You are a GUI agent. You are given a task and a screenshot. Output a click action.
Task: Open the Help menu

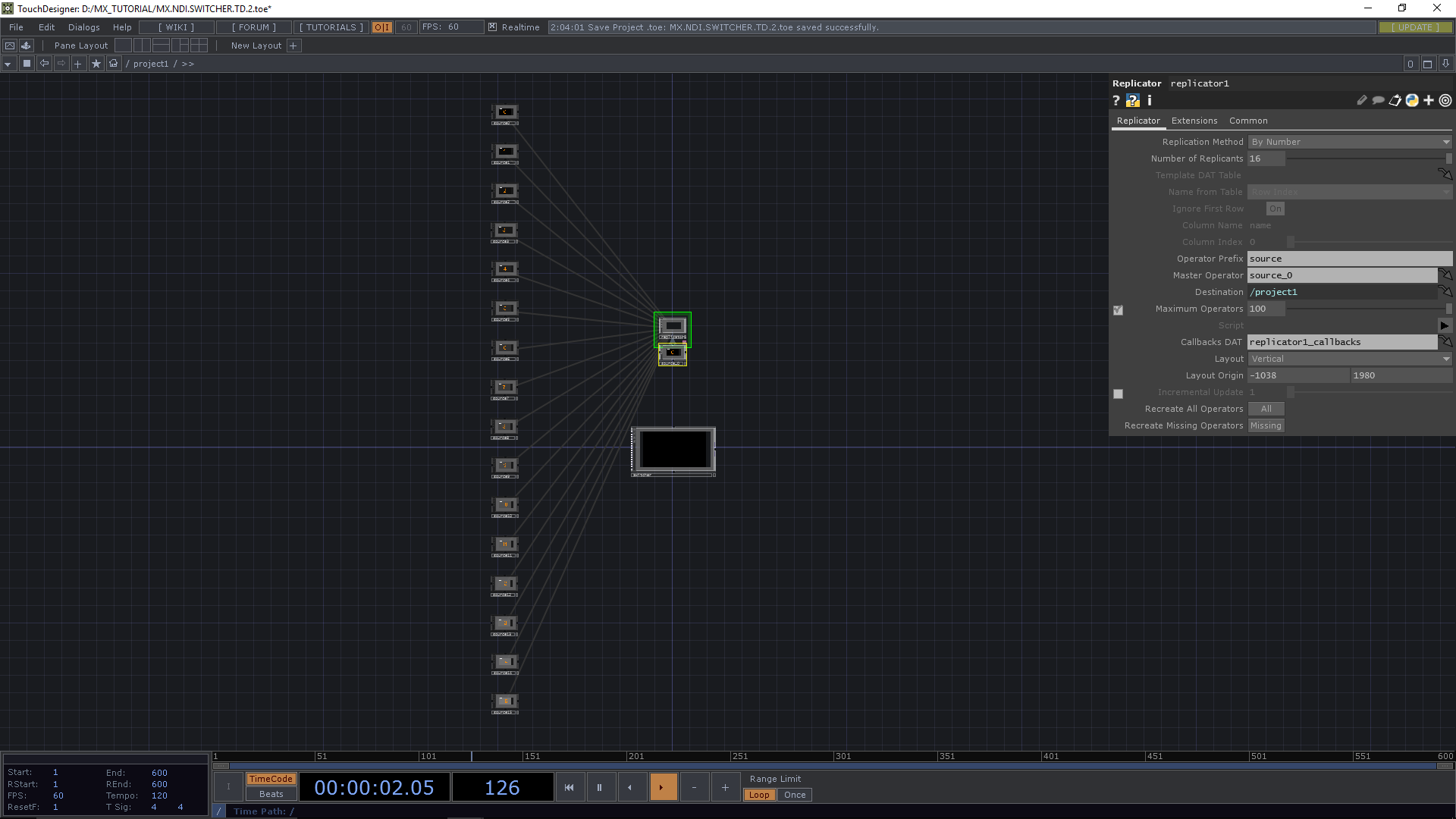click(122, 27)
